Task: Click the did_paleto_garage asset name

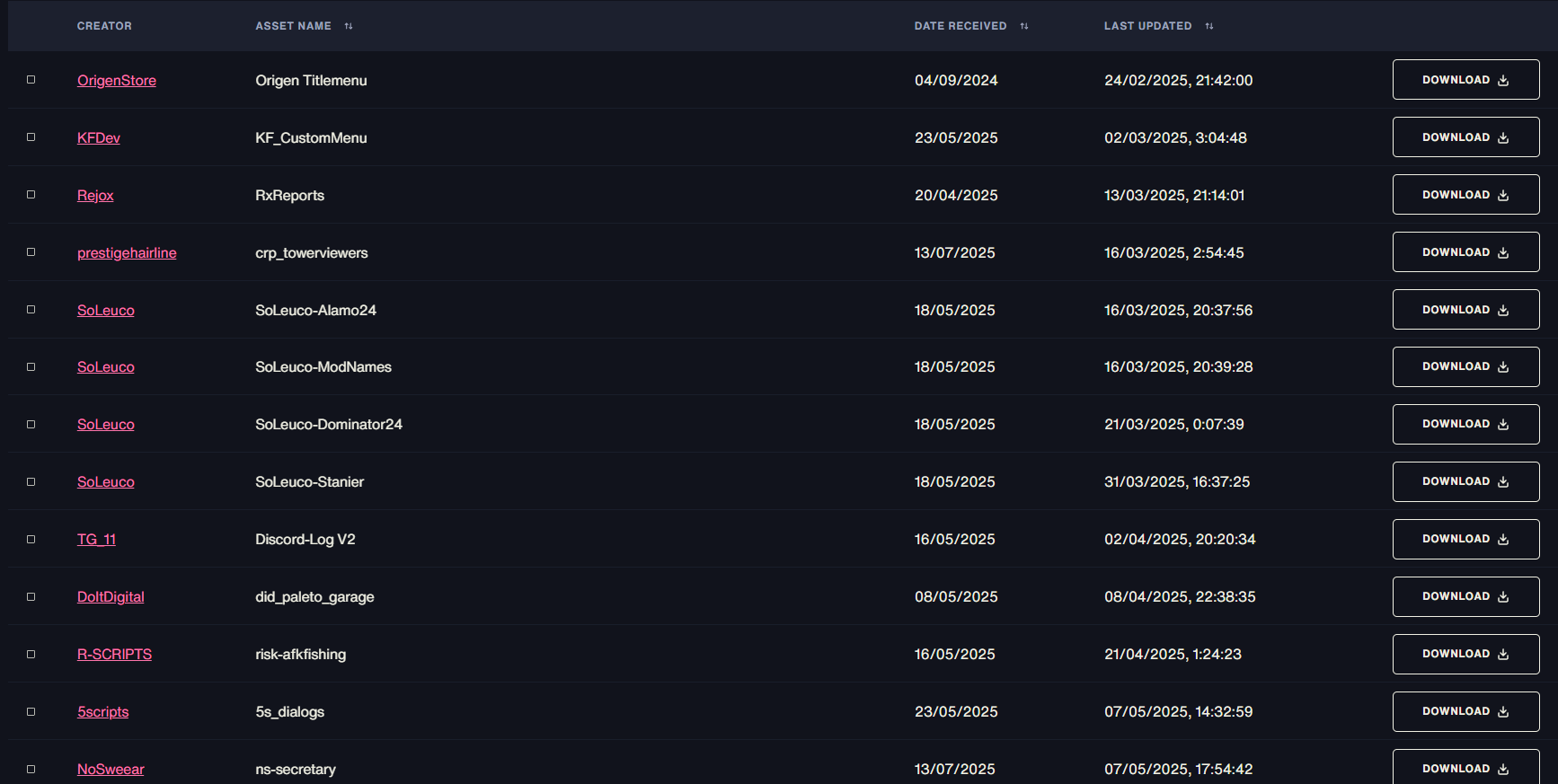Action: [x=314, y=597]
